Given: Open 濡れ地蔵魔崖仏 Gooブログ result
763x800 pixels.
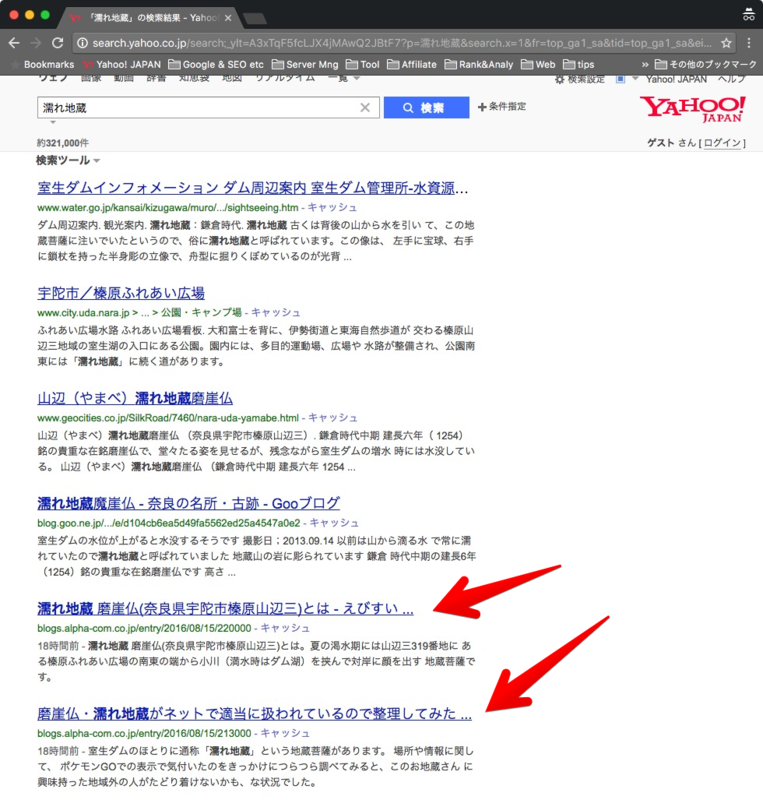Looking at the screenshot, I should [x=188, y=504].
